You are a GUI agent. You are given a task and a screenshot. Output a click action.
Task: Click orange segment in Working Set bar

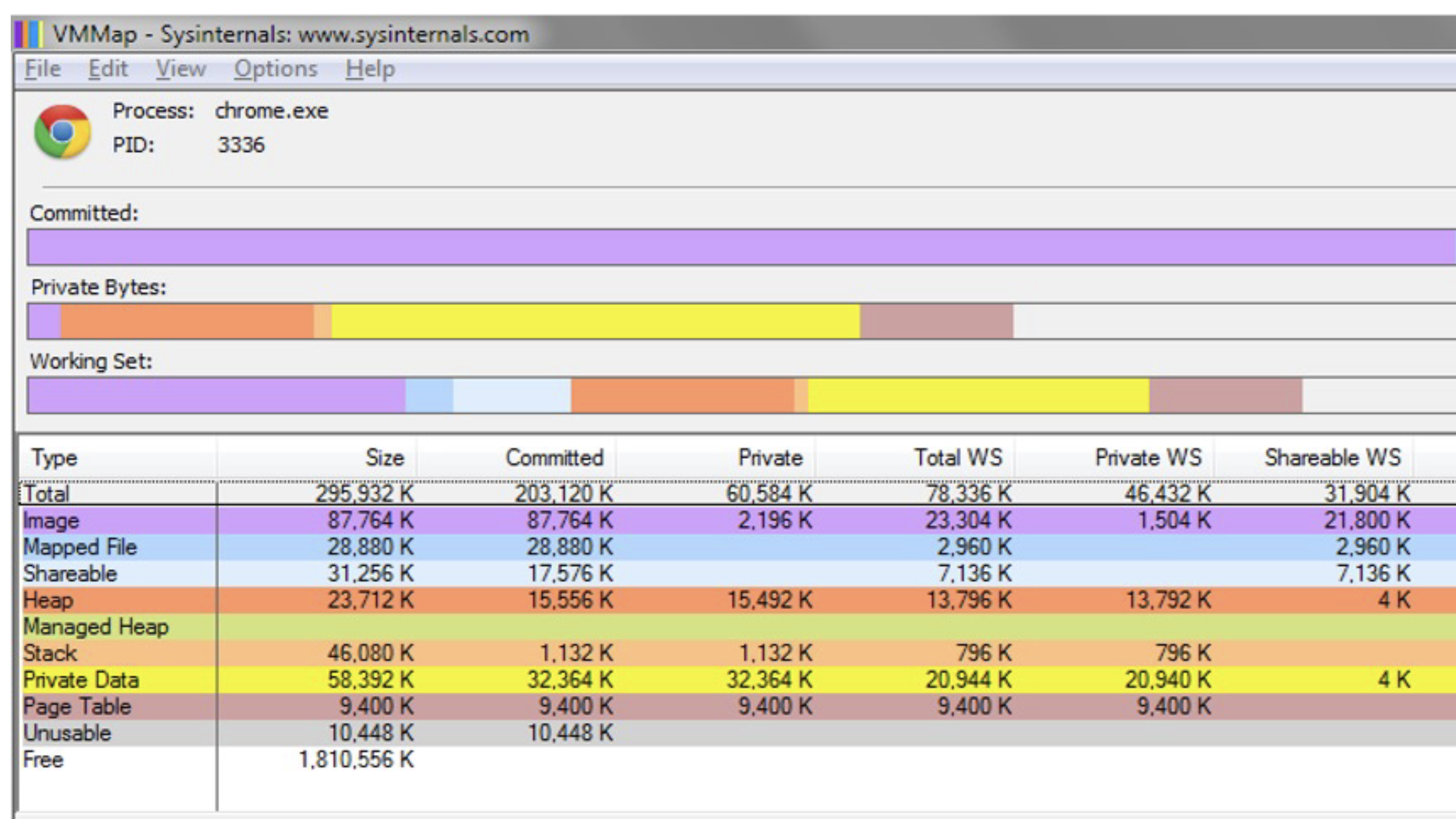[682, 396]
